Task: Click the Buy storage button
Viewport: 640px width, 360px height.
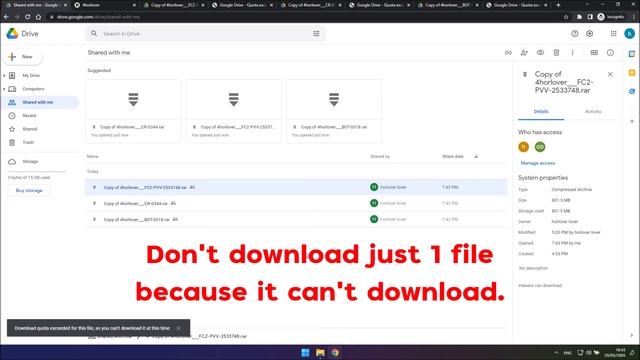Action: (x=29, y=191)
